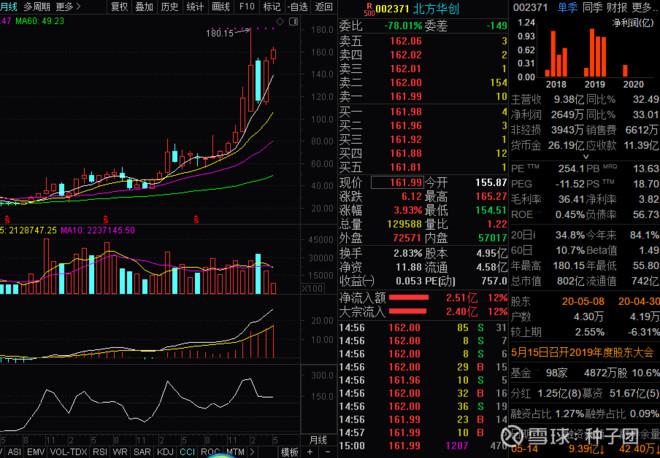Click the 2020 net profit bar

pyautogui.click(x=625, y=71)
